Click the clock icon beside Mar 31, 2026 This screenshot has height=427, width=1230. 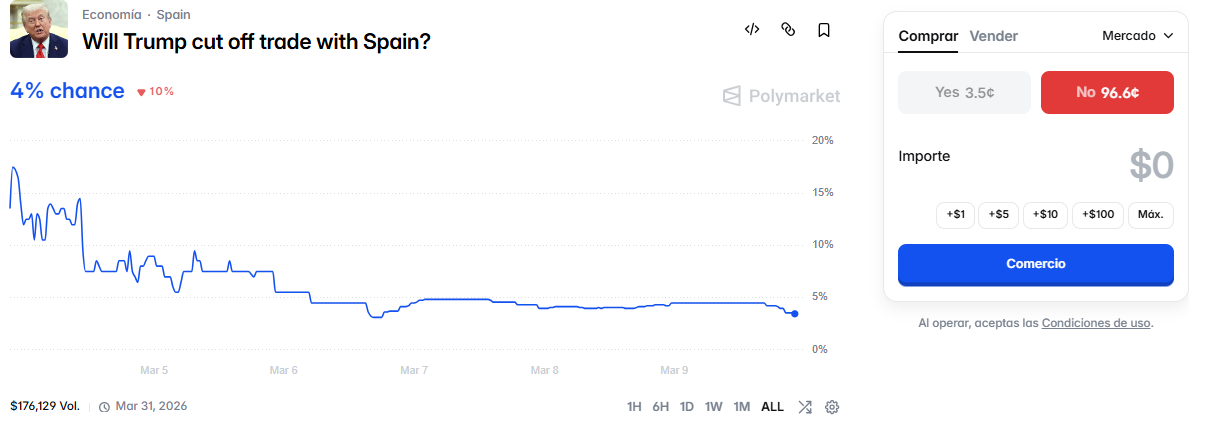(x=104, y=407)
